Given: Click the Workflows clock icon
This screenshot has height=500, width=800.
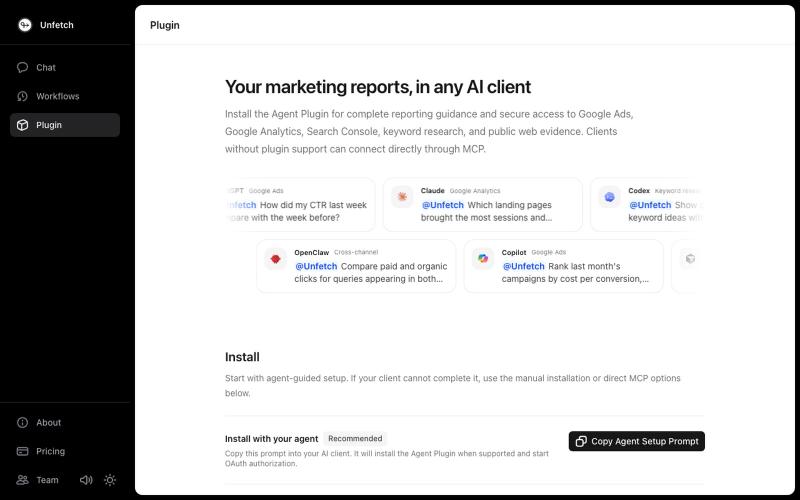Looking at the screenshot, I should pos(22,96).
